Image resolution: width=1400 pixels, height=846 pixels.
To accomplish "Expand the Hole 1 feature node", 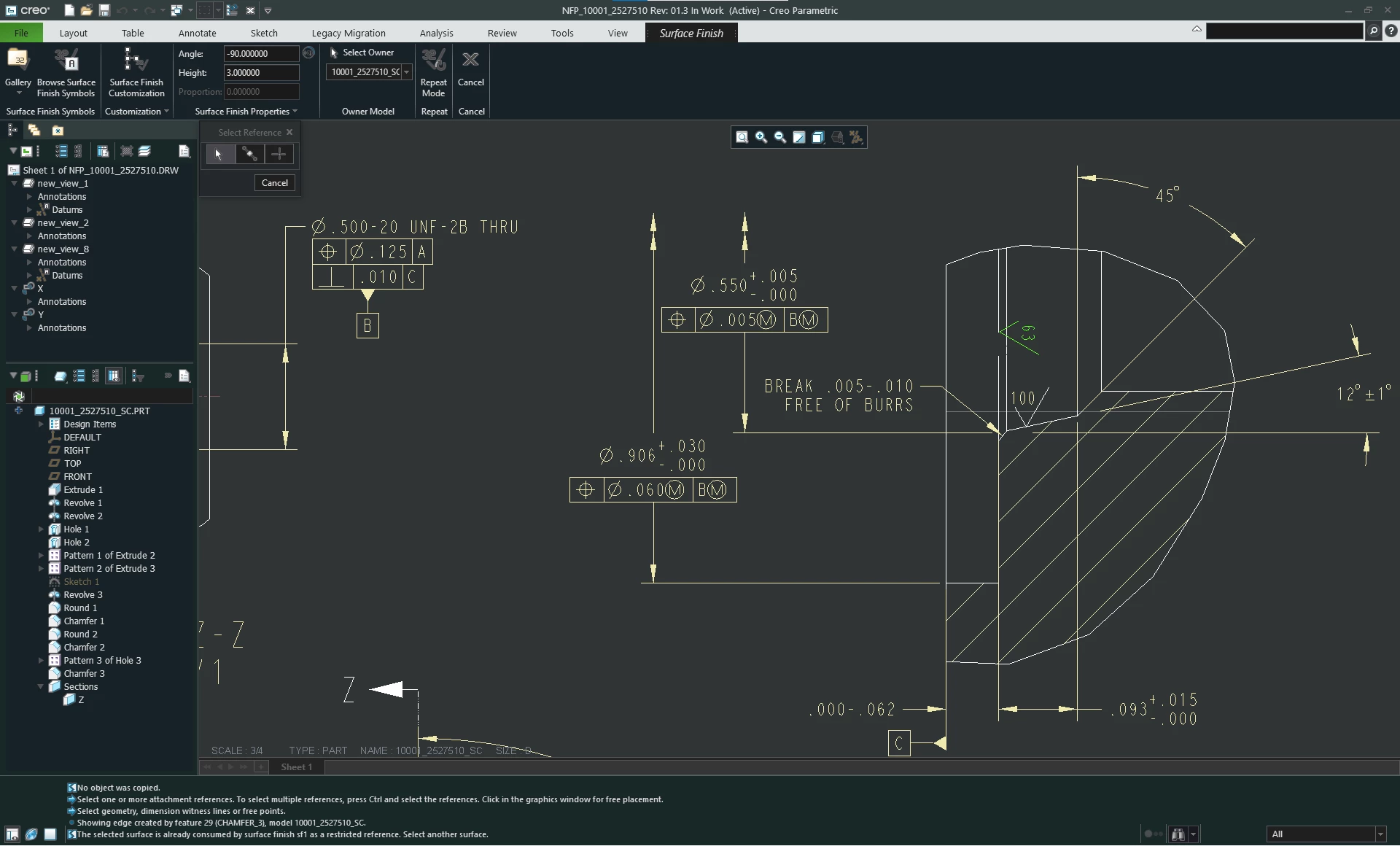I will pyautogui.click(x=41, y=529).
